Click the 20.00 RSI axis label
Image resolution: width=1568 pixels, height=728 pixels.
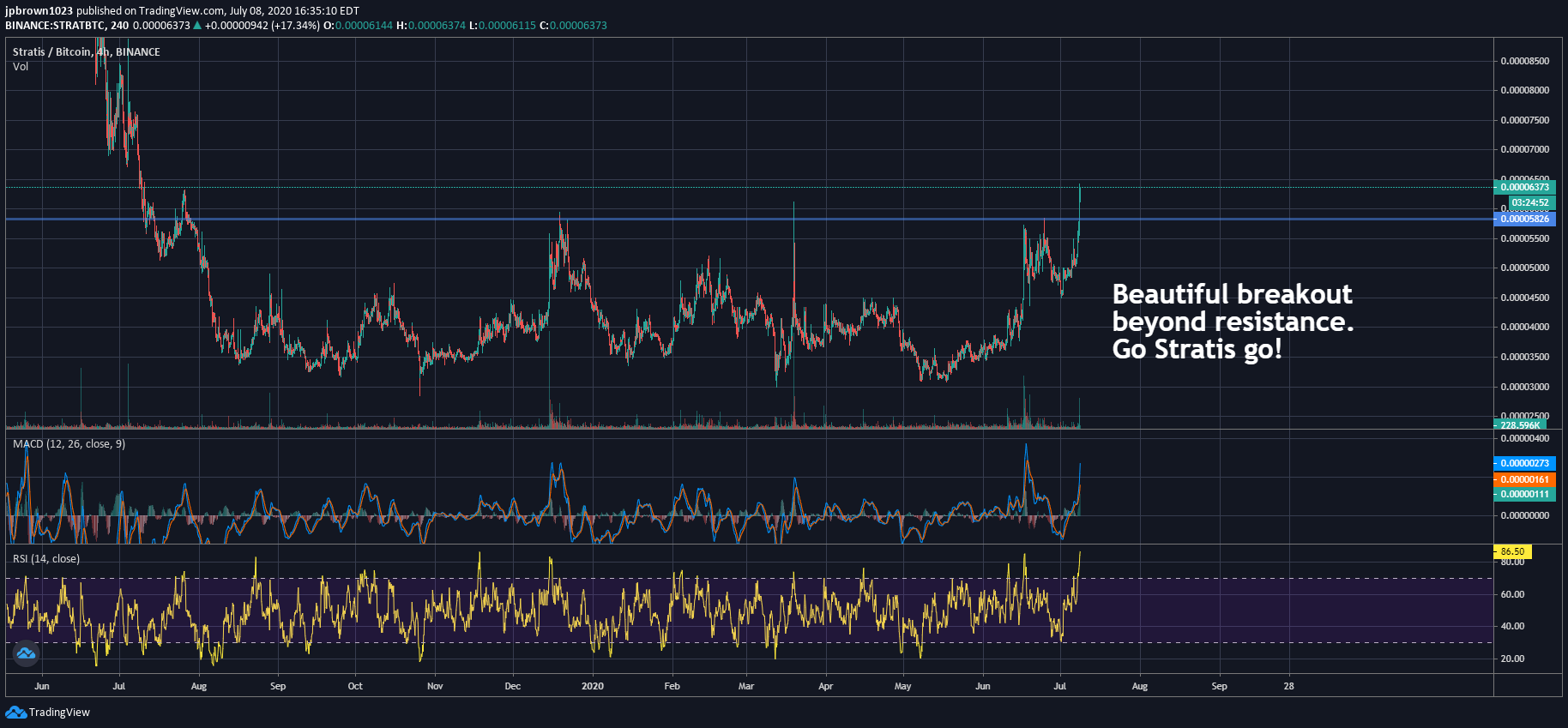[x=1512, y=659]
